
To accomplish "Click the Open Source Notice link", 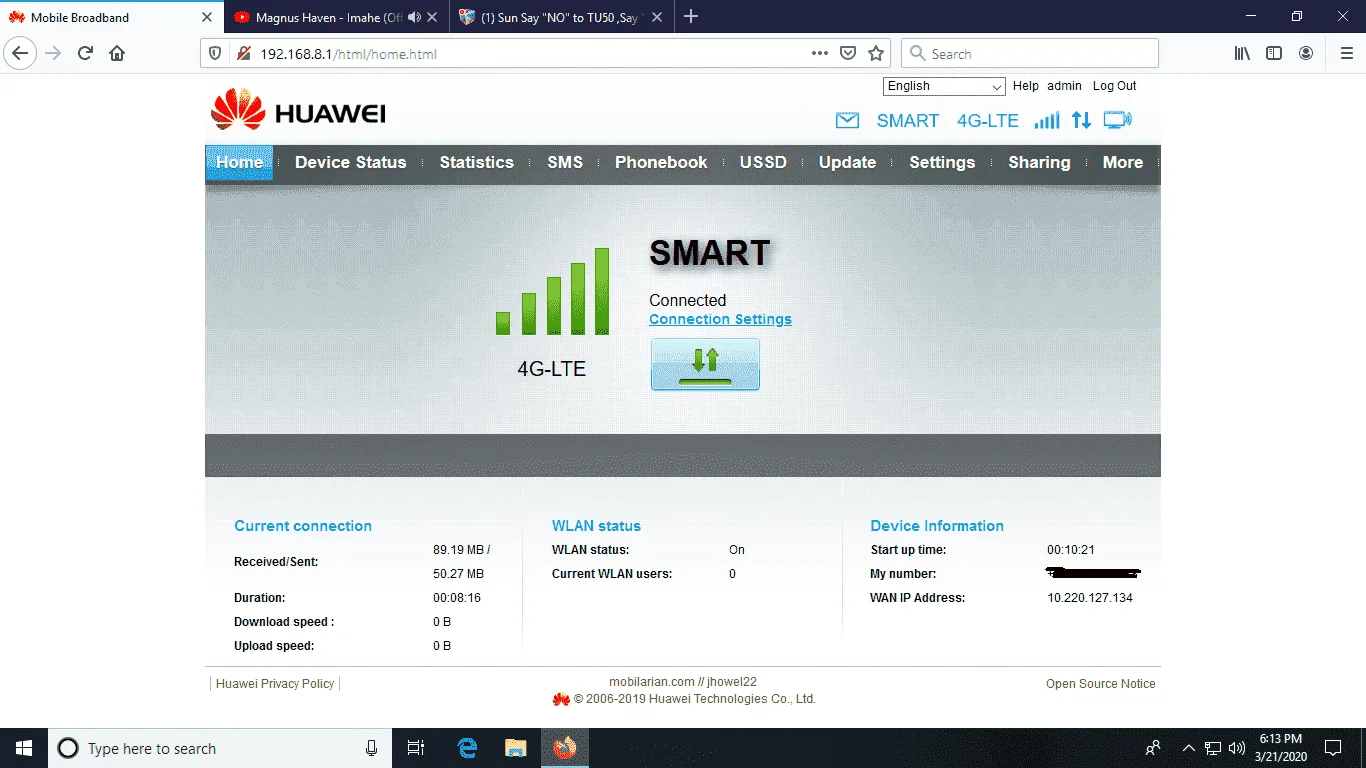I will [x=1100, y=684].
